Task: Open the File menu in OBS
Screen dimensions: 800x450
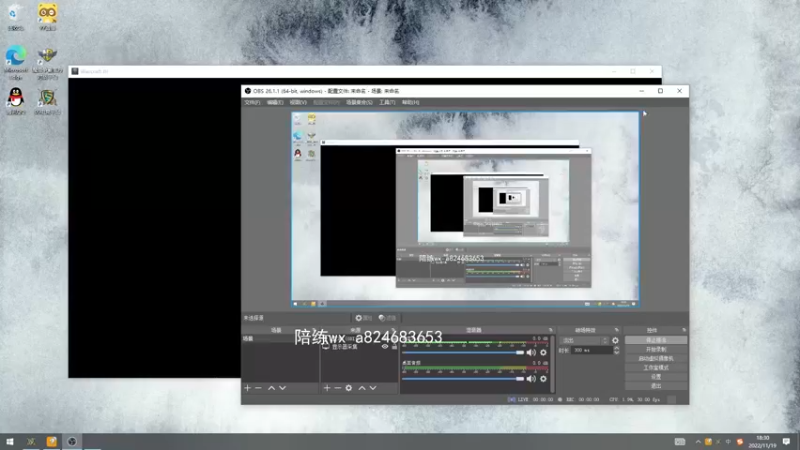Action: 252,103
